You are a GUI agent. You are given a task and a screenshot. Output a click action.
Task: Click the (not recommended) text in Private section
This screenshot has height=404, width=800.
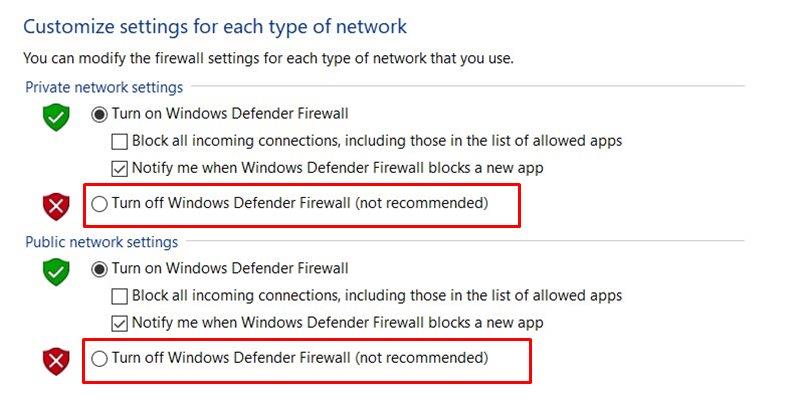pos(421,203)
